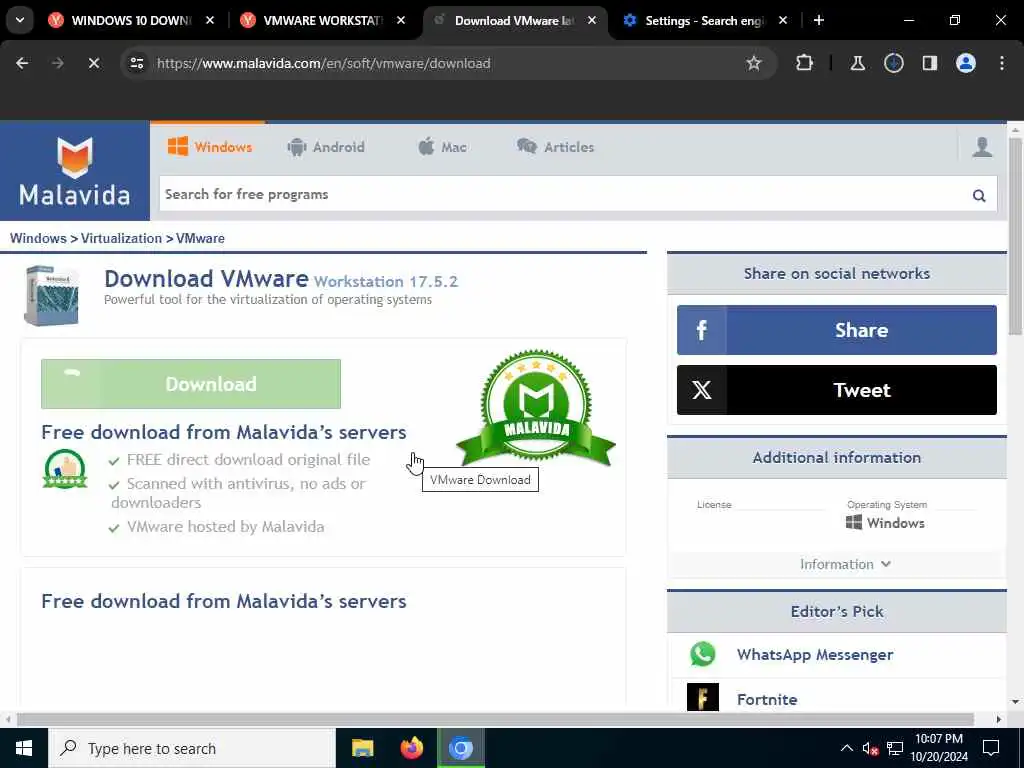The height and width of the screenshot is (768, 1024).
Task: Open File Explorer from taskbar
Action: [x=362, y=748]
